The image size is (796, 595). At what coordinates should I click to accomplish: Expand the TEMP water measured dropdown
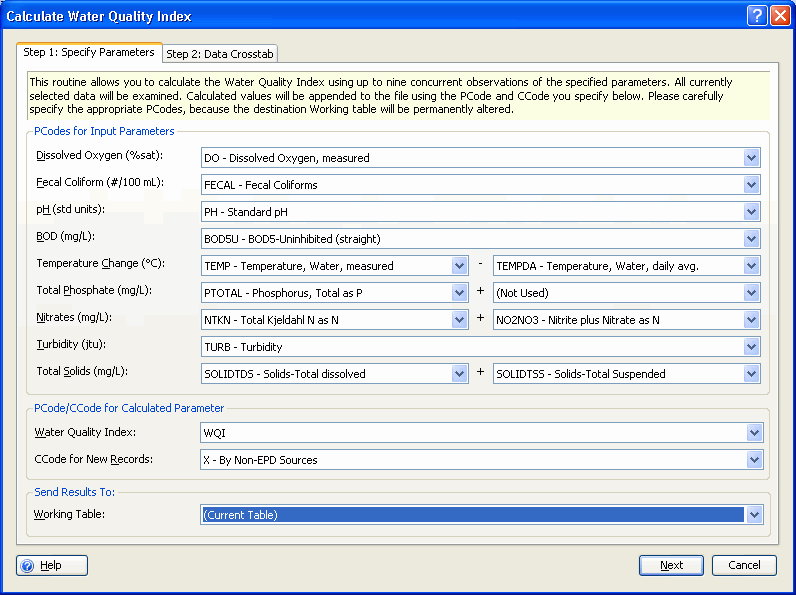pyautogui.click(x=460, y=266)
